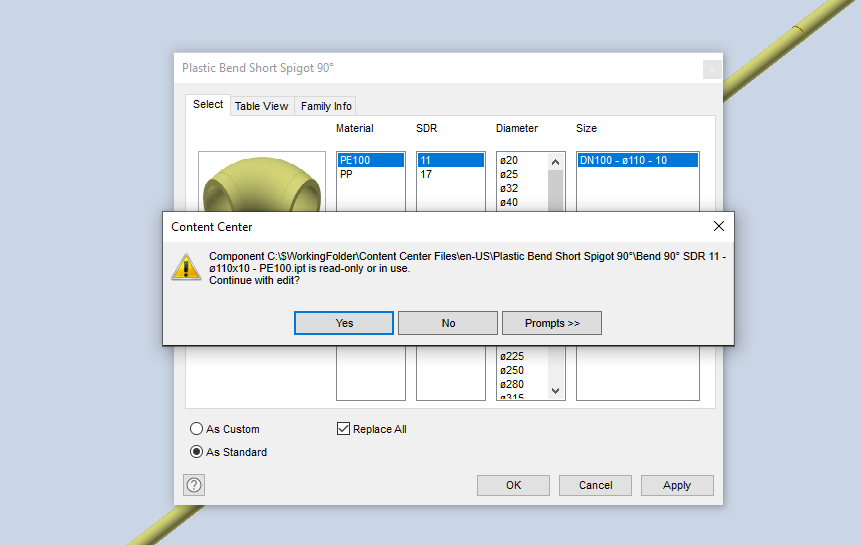This screenshot has height=545, width=862.
Task: Pick diameter ø32
Action: click(x=522, y=188)
